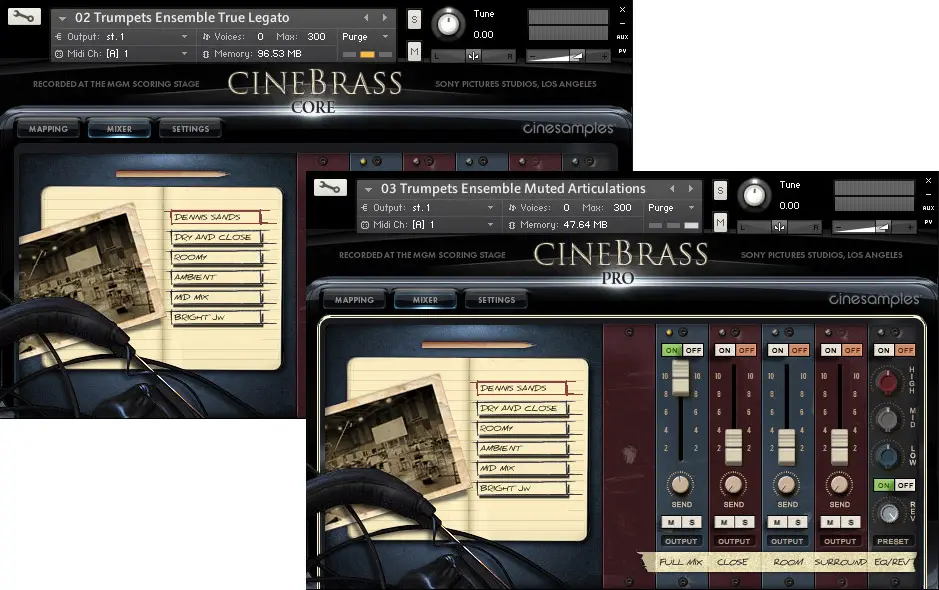Mute the Full Mix mixer channel
The image size is (939, 590).
point(671,522)
